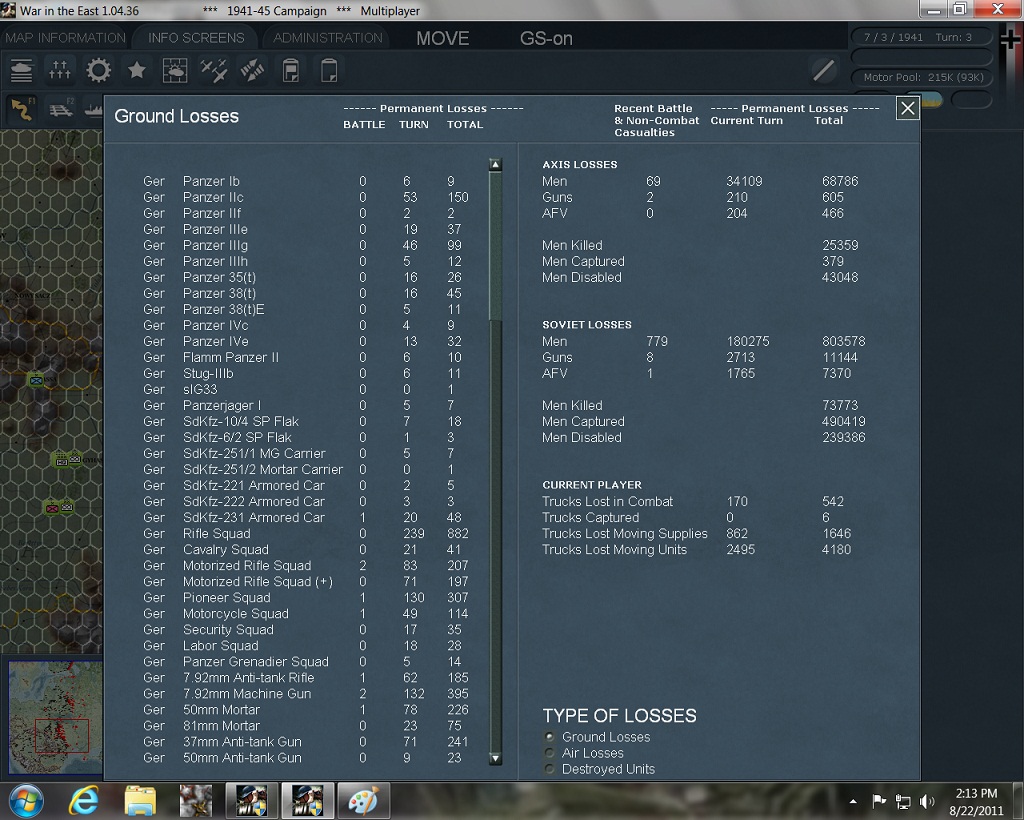Image resolution: width=1024 pixels, height=820 pixels.
Task: Click Soviet AFV total 7370
Action: pos(837,373)
